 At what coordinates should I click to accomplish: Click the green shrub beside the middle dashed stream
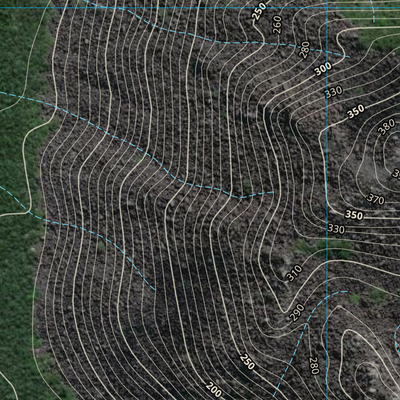point(247,185)
